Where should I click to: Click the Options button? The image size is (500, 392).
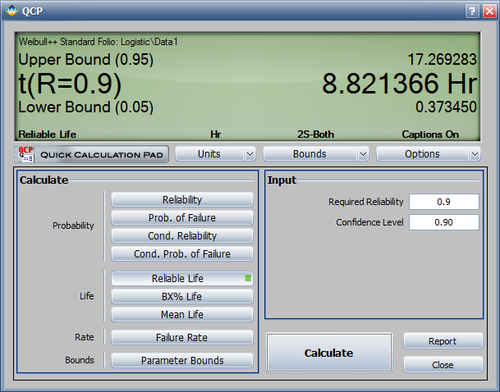point(422,154)
